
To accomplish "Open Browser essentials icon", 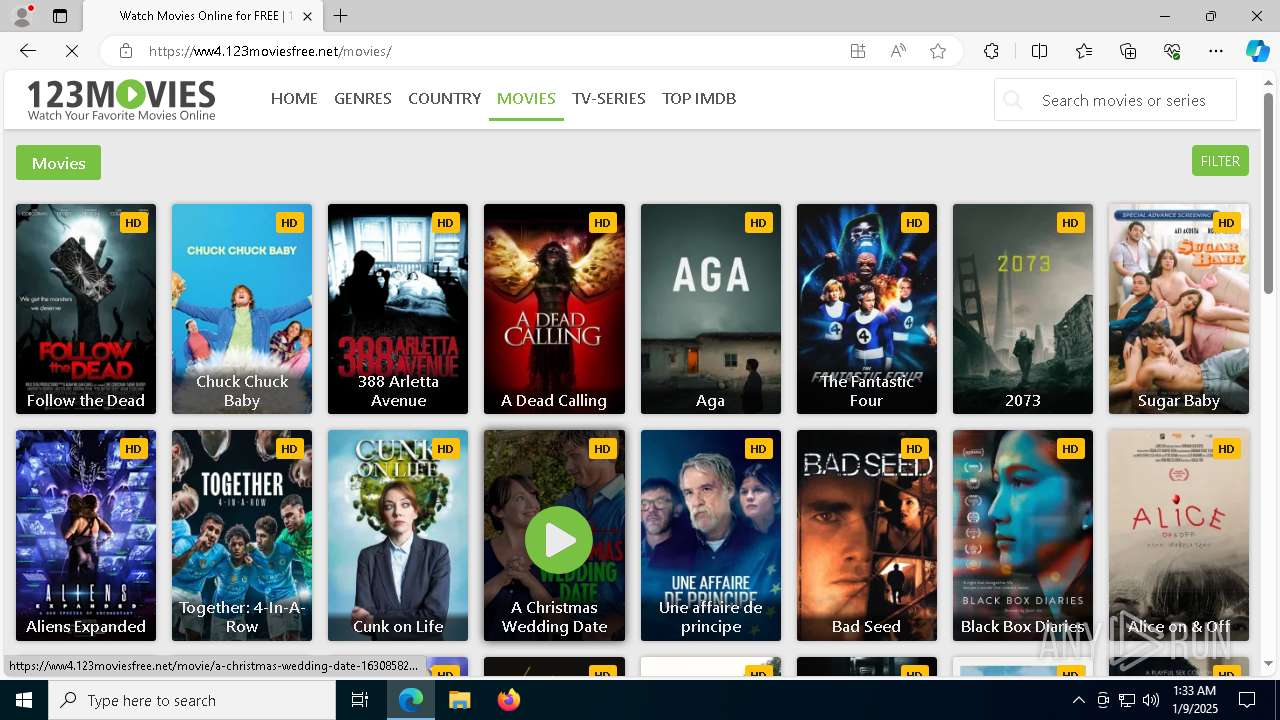I will point(1172,51).
